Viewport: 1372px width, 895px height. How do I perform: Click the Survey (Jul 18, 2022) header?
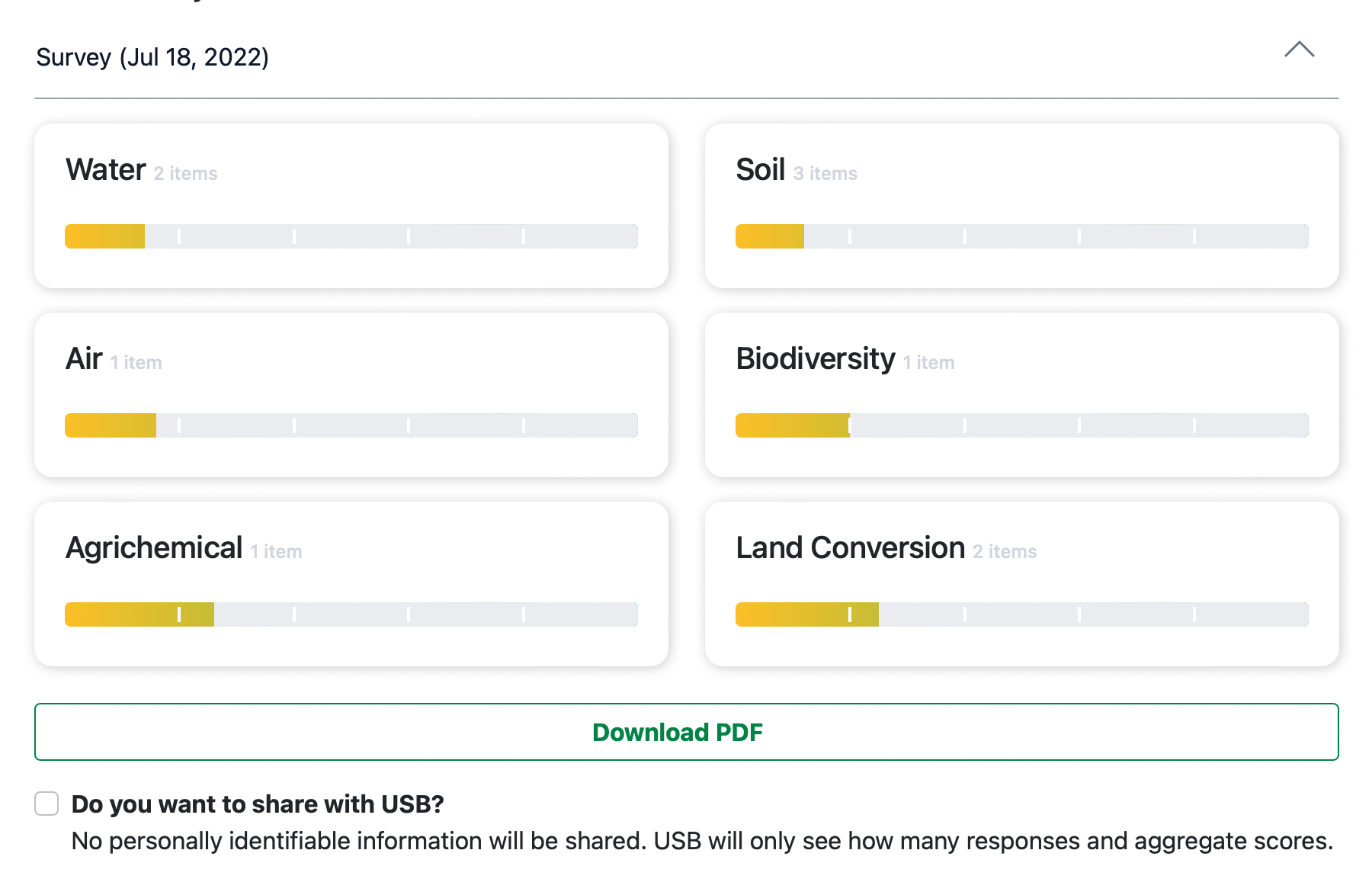pyautogui.click(x=152, y=57)
